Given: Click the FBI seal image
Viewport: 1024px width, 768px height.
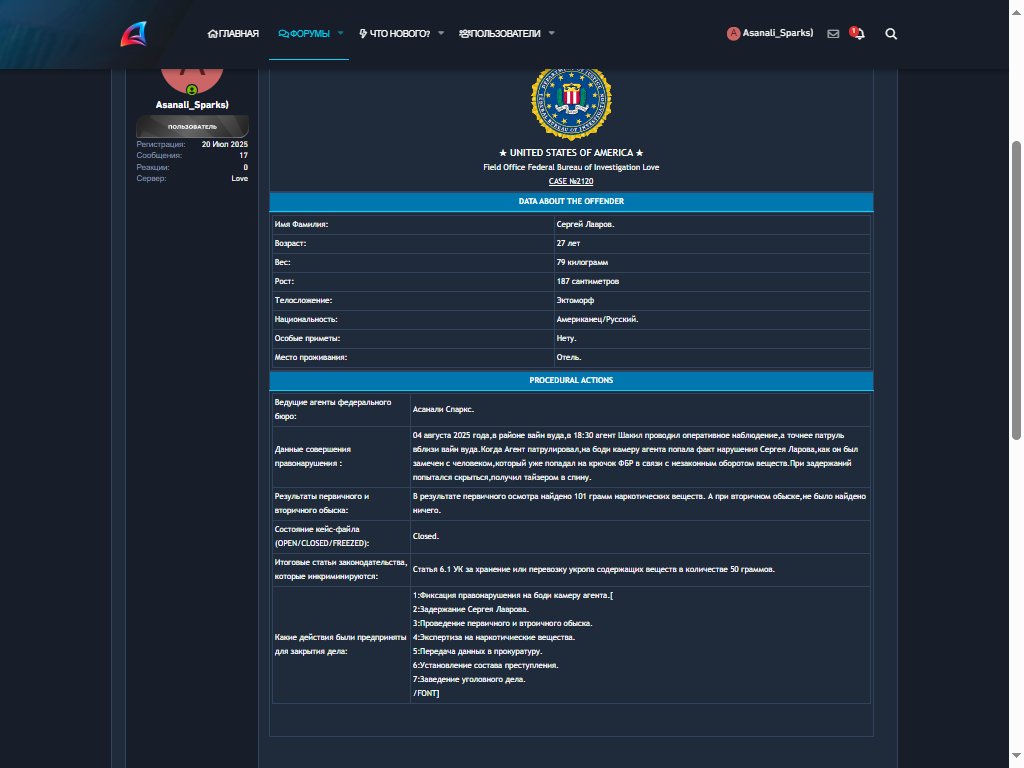Looking at the screenshot, I should 571,103.
